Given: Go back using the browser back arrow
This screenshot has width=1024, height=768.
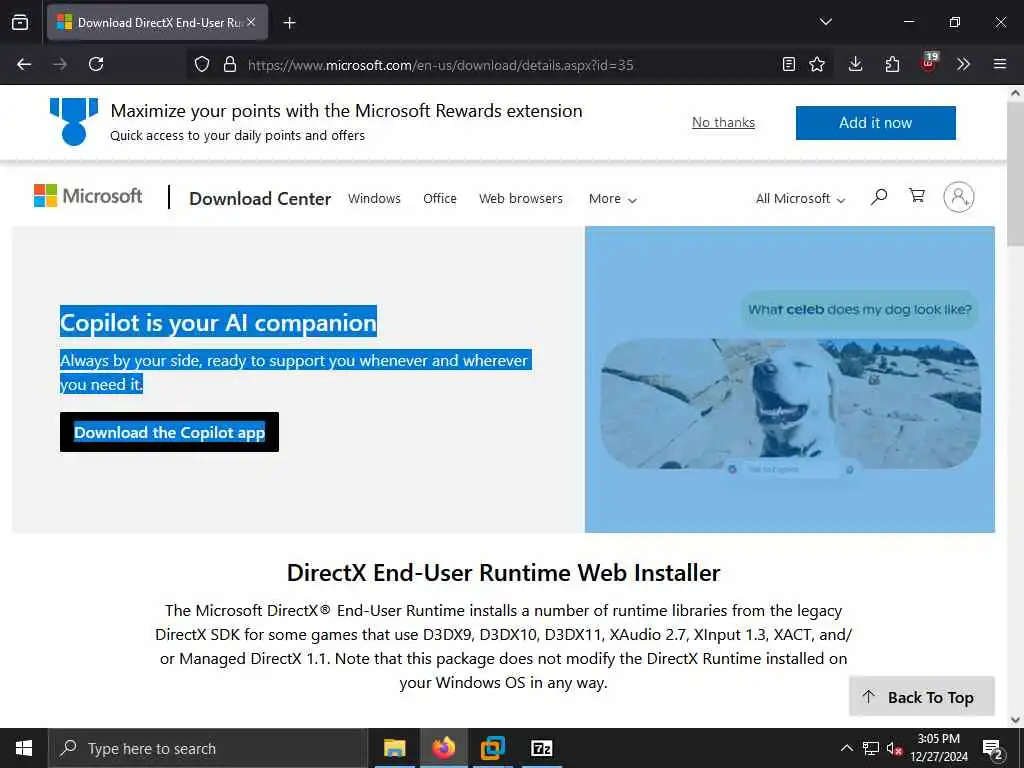Looking at the screenshot, I should click(24, 64).
